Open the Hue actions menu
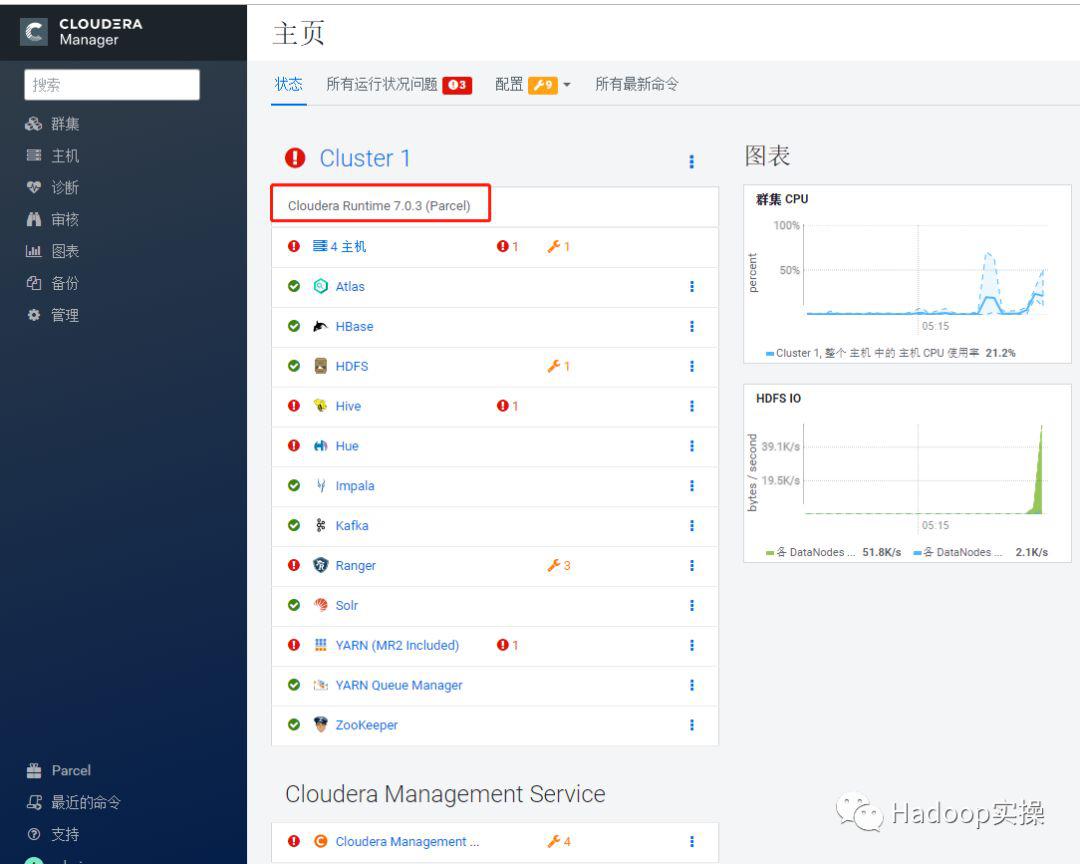 (692, 446)
